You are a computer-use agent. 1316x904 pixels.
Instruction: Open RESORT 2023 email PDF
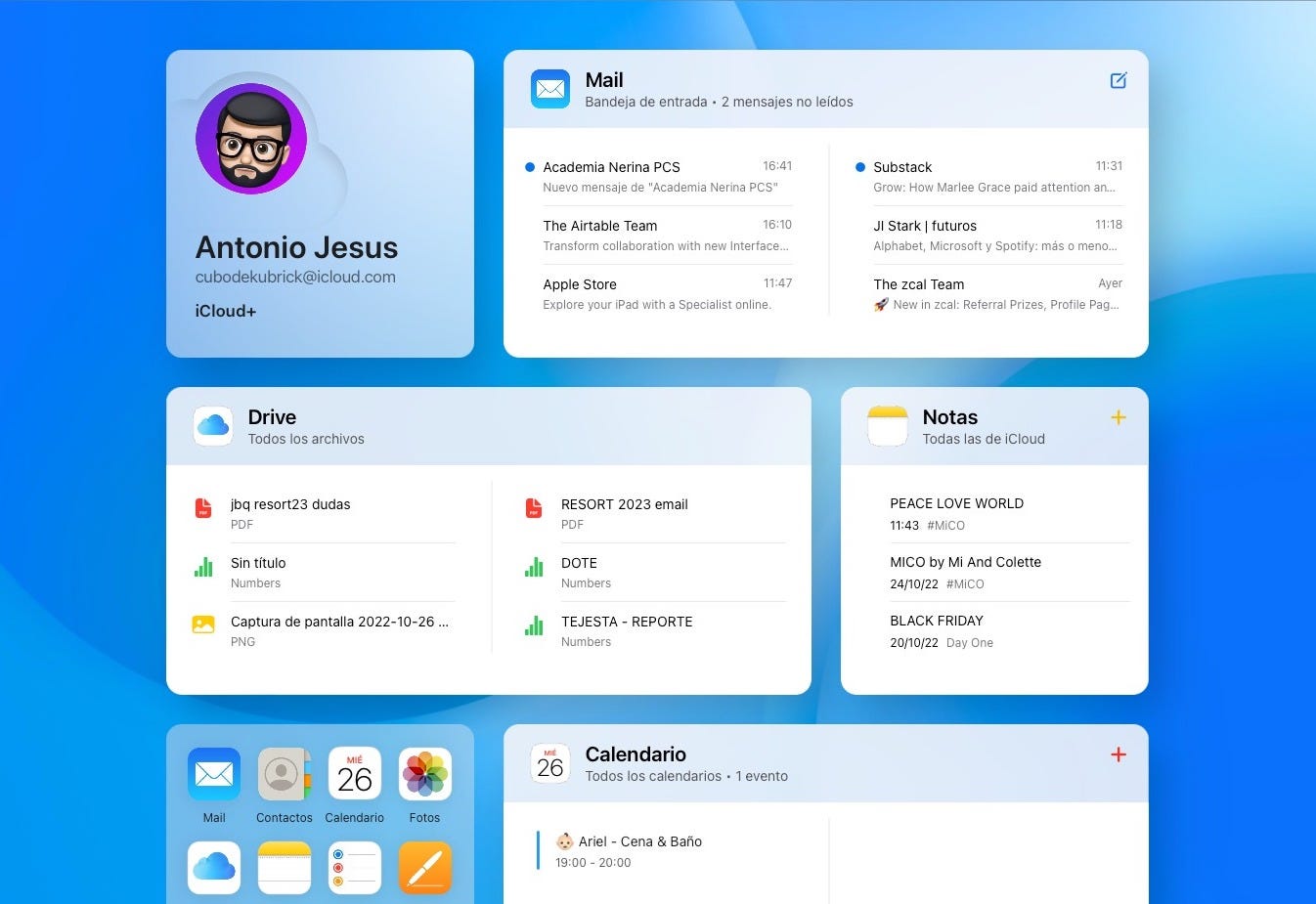coord(654,514)
